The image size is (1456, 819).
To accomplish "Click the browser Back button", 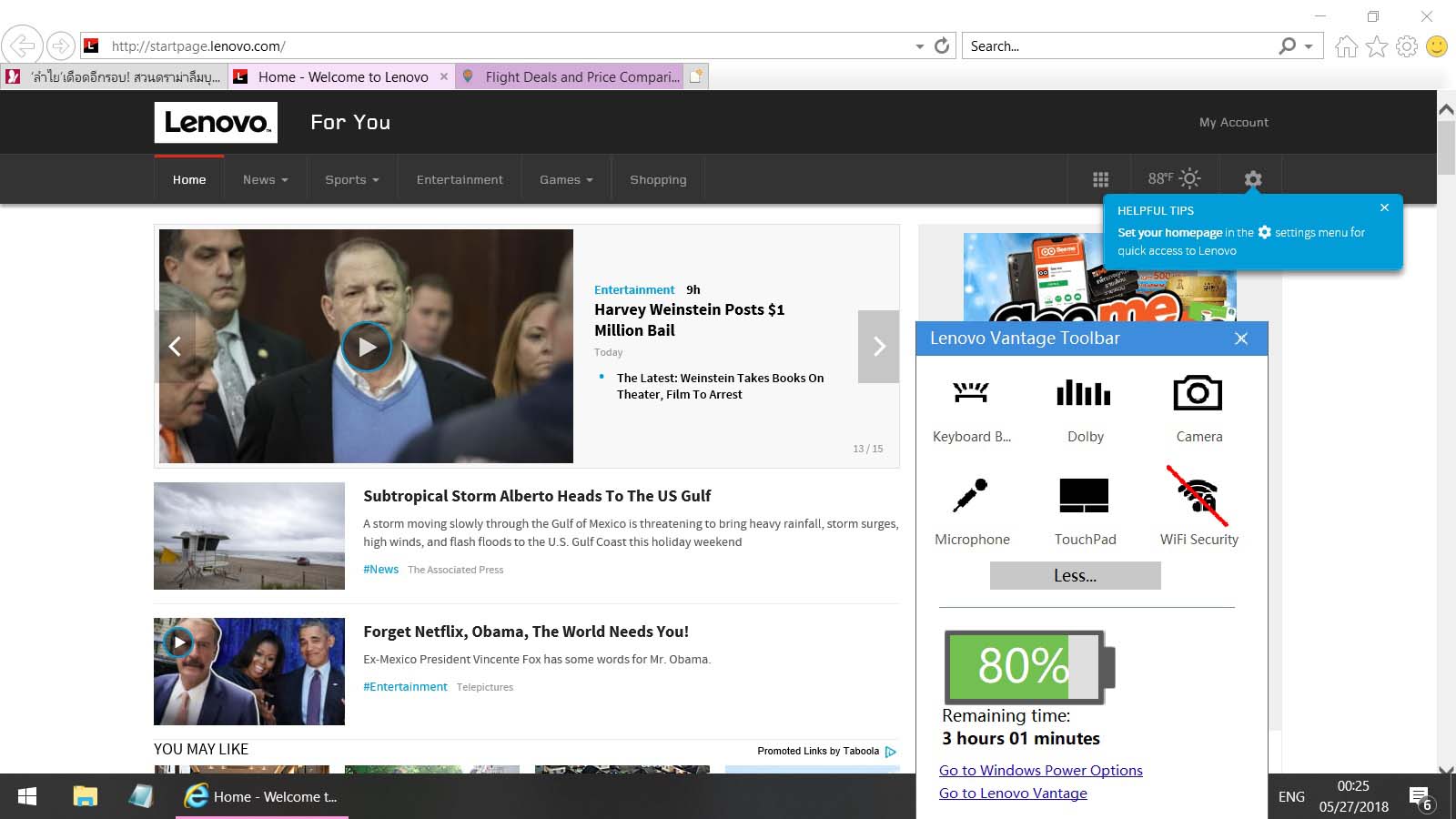I will [x=23, y=45].
